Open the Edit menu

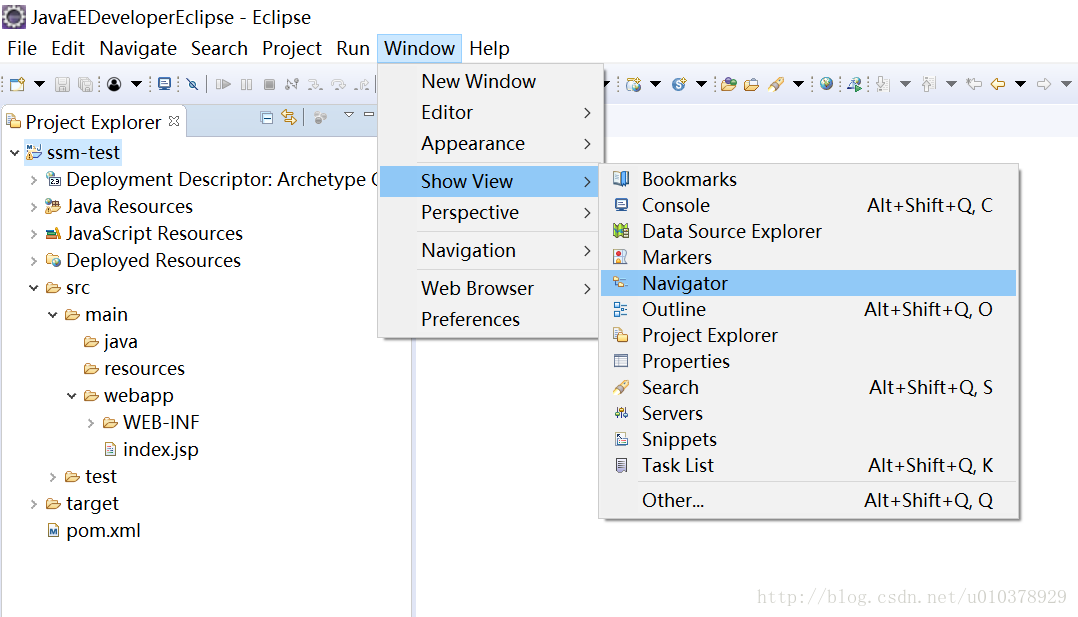(67, 49)
